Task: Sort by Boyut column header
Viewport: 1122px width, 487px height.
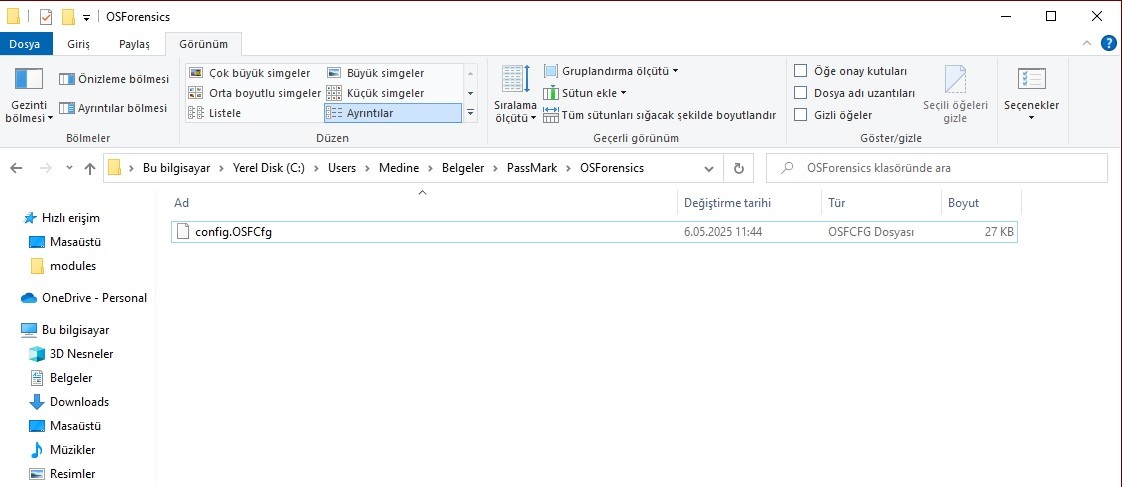Action: click(x=981, y=203)
